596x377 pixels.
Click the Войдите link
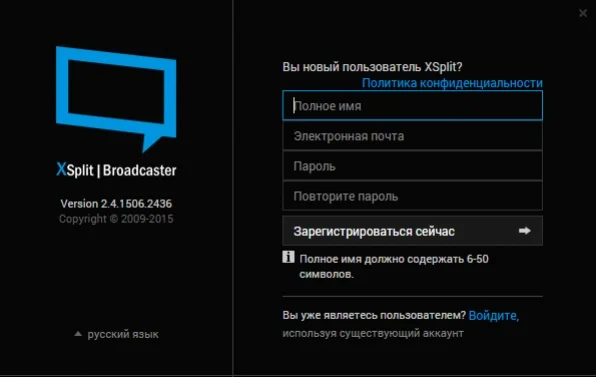point(494,315)
